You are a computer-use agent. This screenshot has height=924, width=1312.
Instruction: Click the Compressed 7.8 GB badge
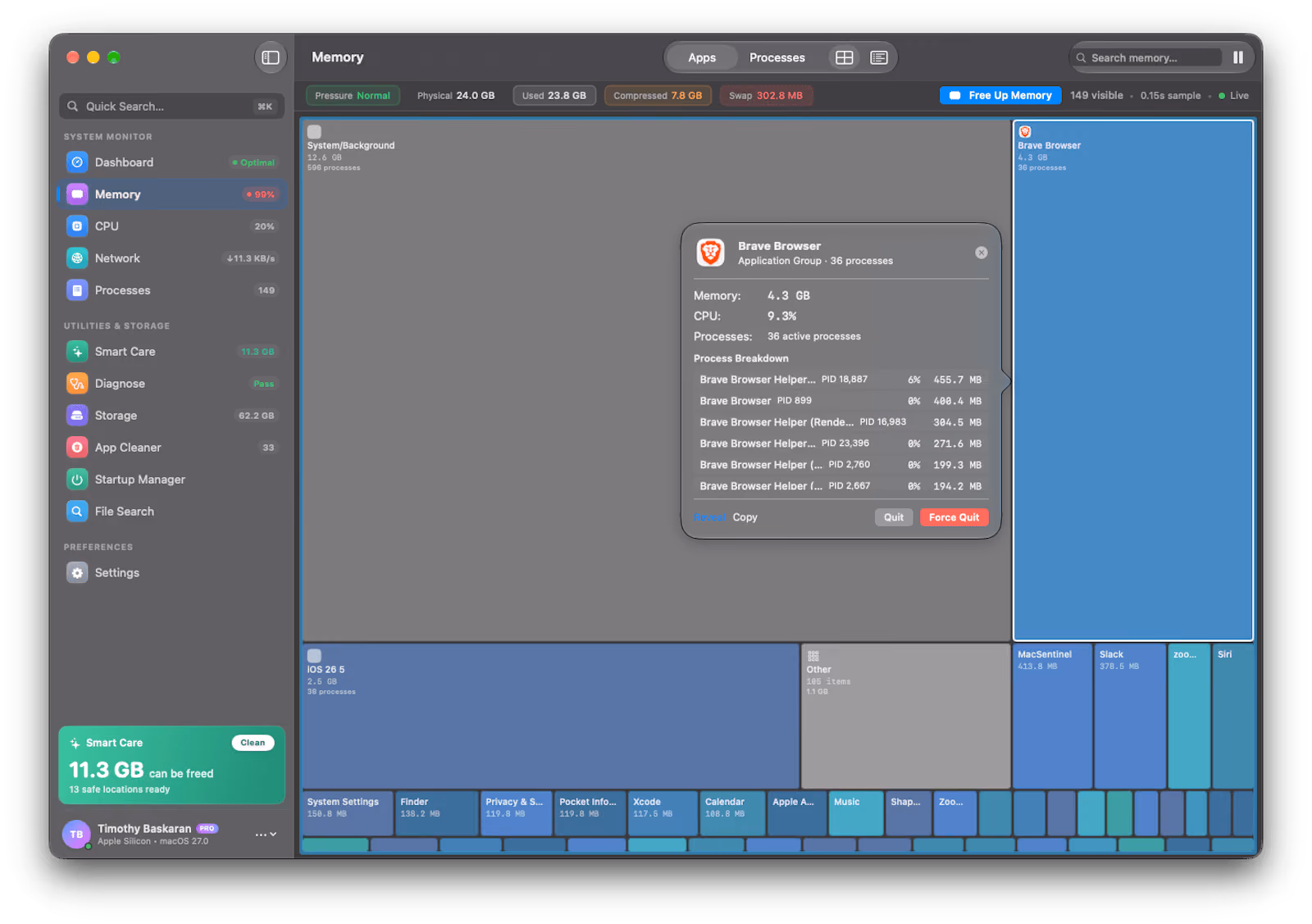(x=657, y=96)
